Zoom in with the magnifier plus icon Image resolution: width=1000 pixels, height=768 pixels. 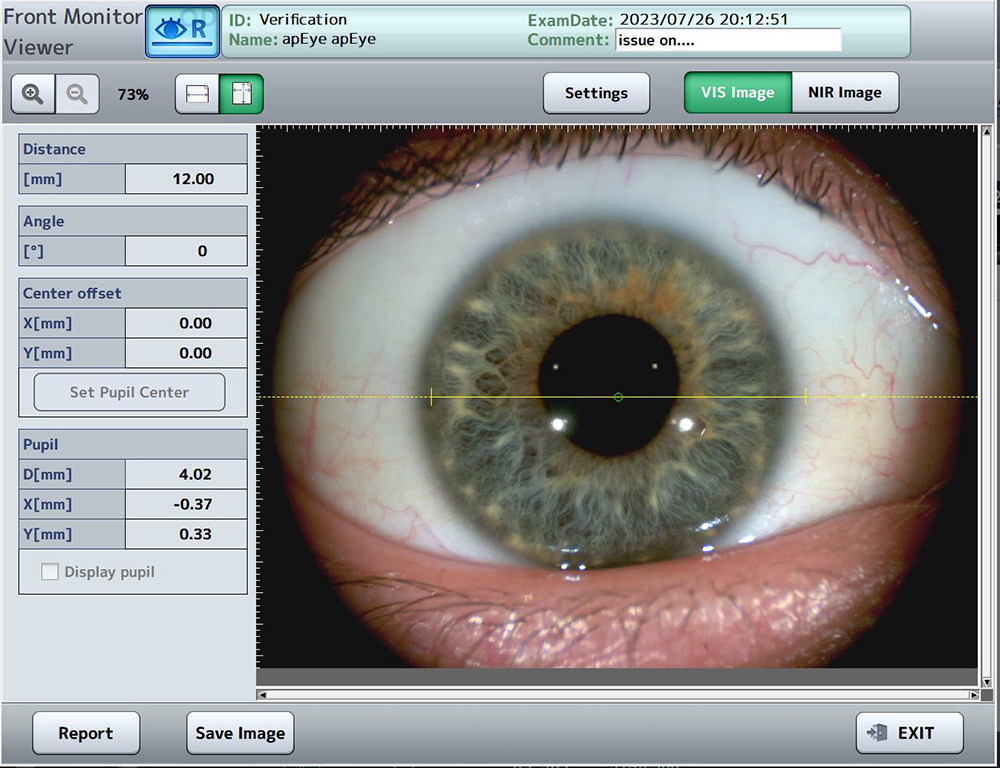click(x=33, y=94)
